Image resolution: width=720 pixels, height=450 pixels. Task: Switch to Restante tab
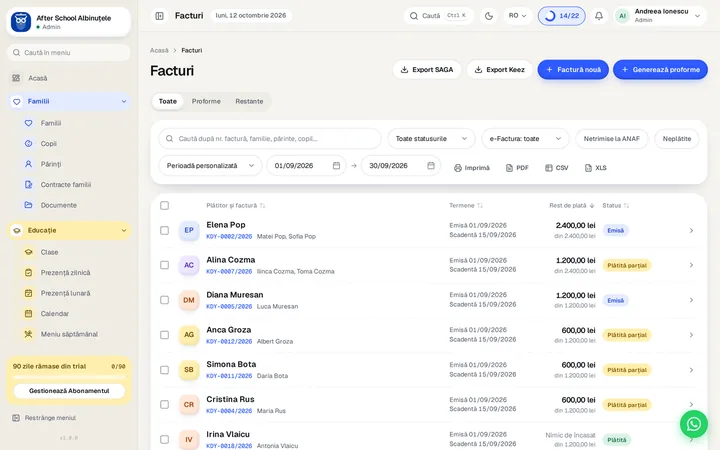pyautogui.click(x=249, y=101)
